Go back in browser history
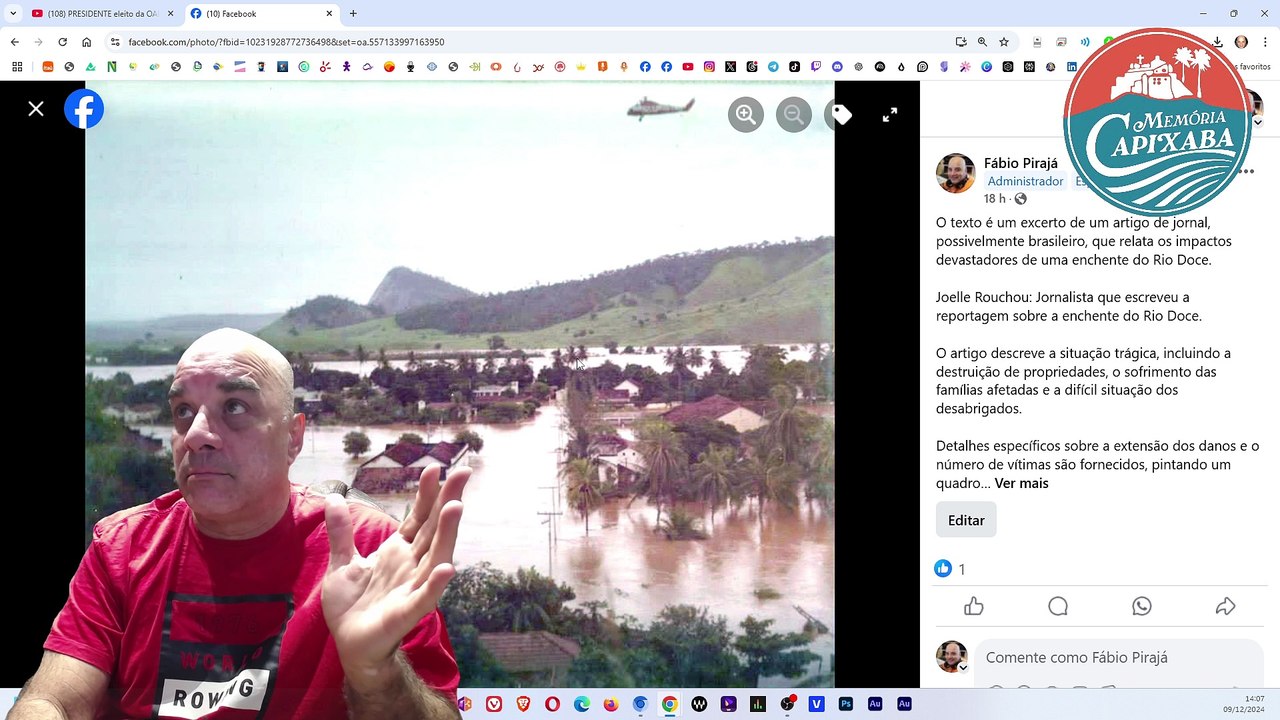Screen dimensions: 1280x720 point(14,42)
